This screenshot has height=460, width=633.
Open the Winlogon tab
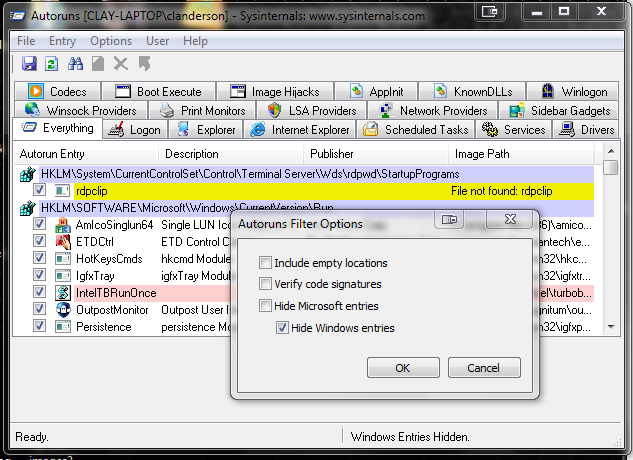coord(573,92)
